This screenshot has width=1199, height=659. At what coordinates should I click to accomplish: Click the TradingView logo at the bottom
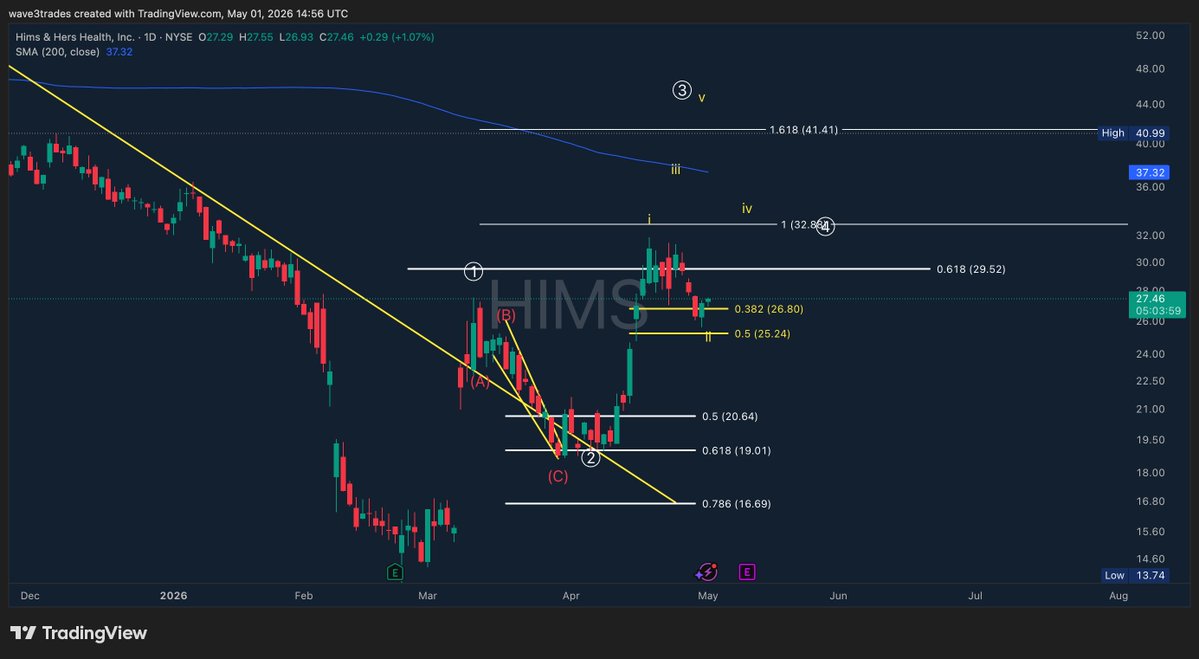(x=79, y=633)
